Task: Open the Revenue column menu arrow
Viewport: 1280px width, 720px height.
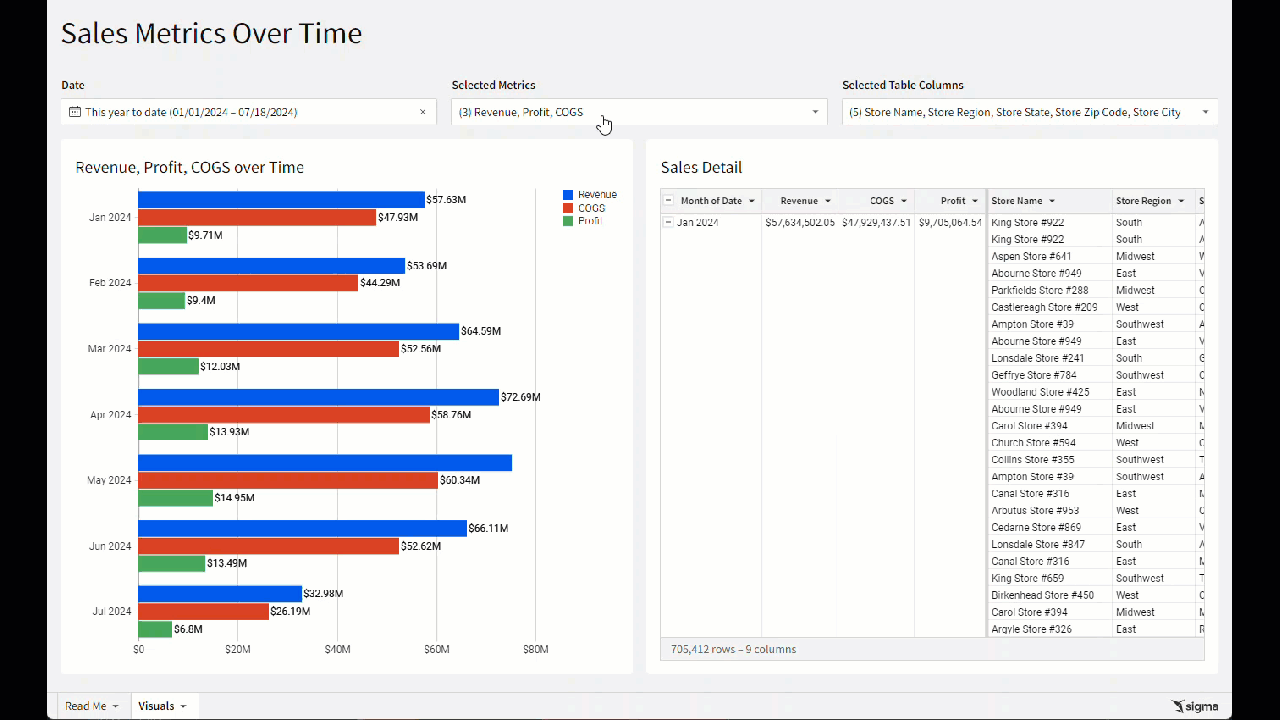Action: coord(828,201)
